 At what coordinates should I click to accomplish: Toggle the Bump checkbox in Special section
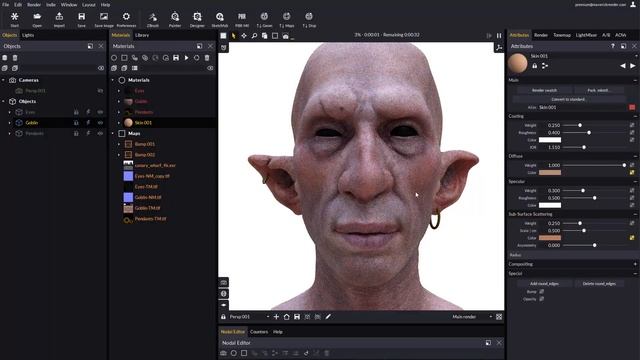(542, 291)
